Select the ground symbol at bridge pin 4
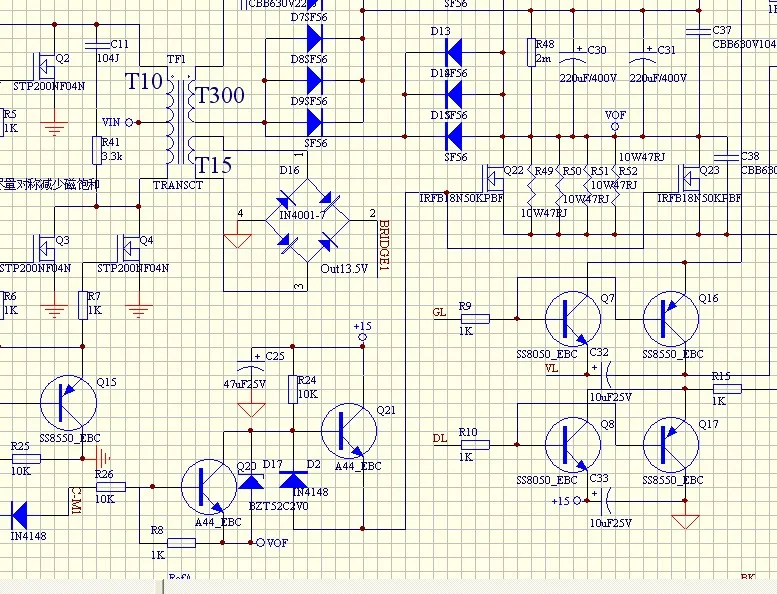777x594 pixels. click(x=237, y=241)
